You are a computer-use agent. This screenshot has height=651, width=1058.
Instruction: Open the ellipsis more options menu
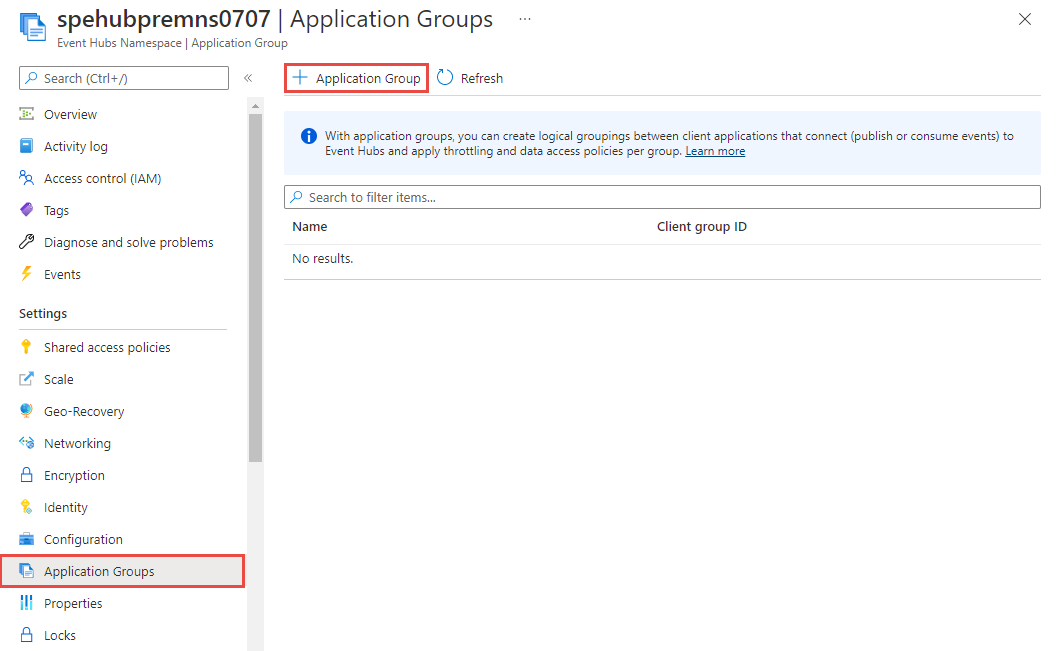coord(525,20)
